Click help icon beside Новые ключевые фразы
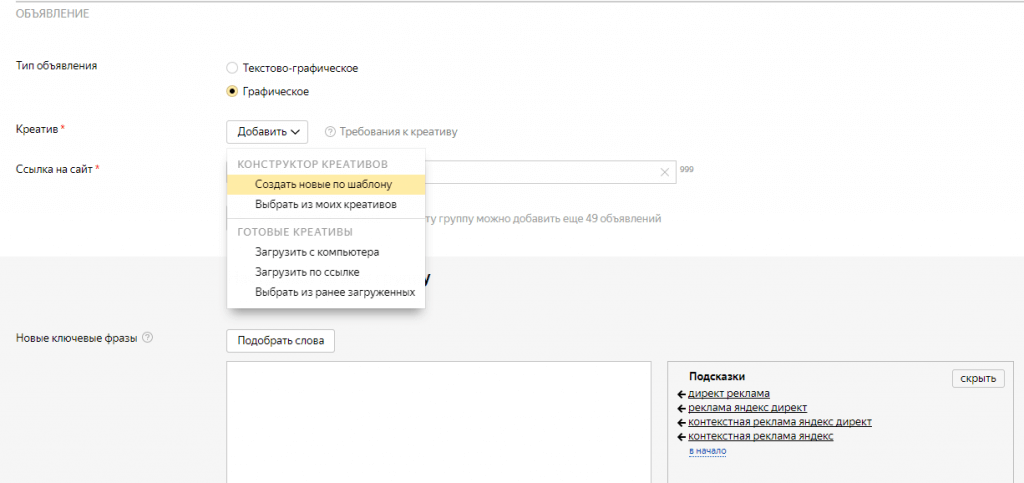 click(x=147, y=338)
